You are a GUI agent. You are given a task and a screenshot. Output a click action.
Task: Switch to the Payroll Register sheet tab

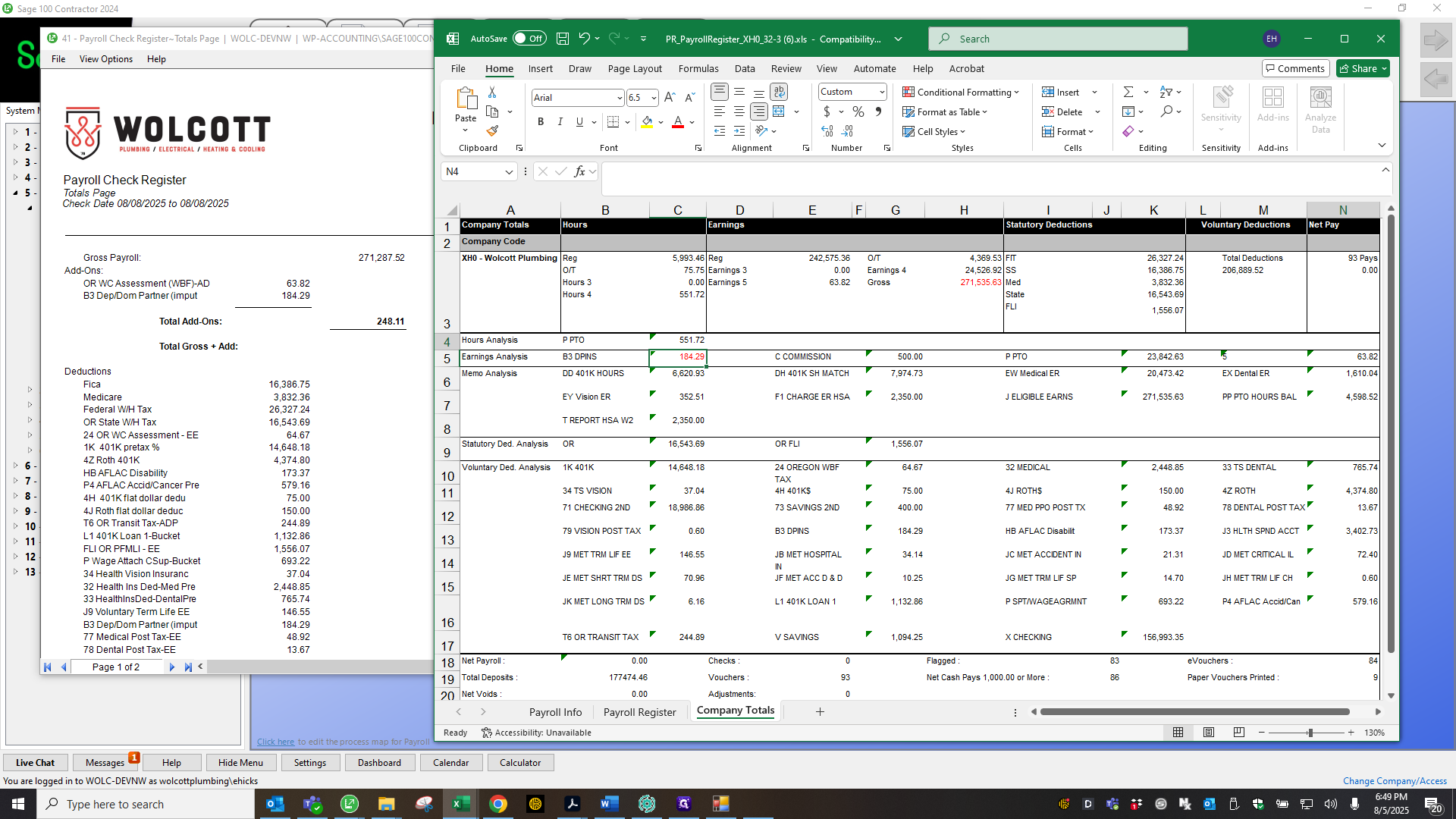pos(639,712)
